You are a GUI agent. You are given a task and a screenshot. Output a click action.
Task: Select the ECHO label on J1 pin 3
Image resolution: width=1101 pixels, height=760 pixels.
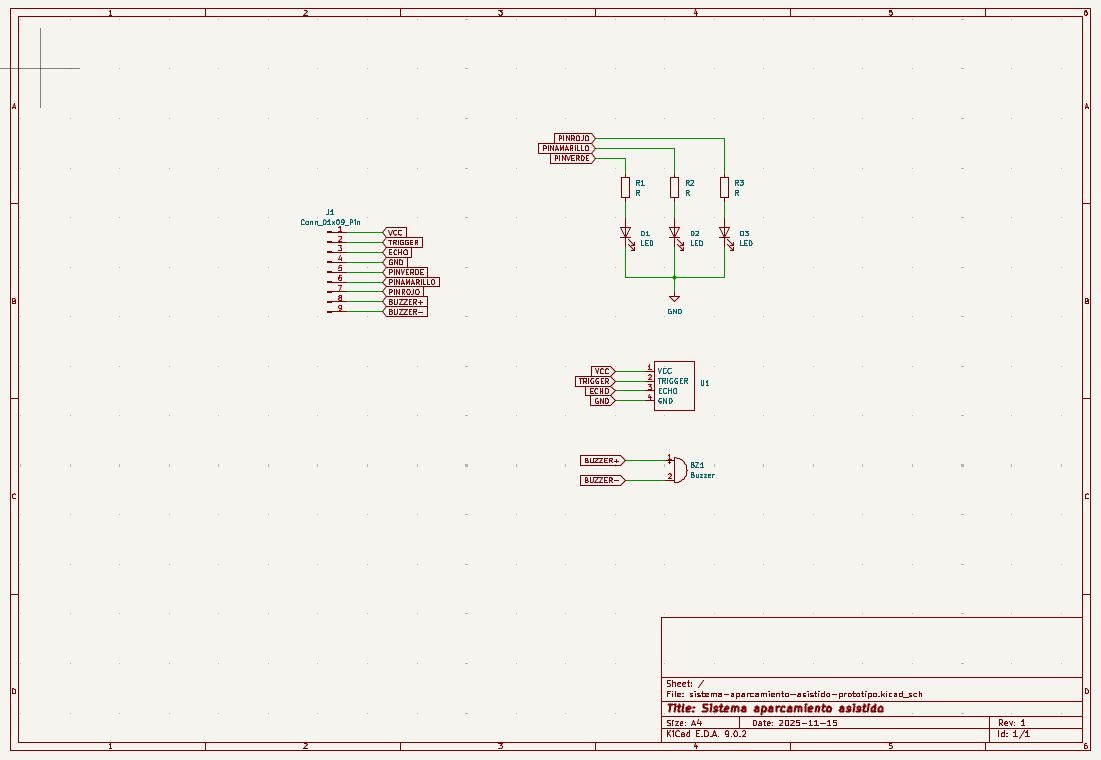pyautogui.click(x=397, y=252)
